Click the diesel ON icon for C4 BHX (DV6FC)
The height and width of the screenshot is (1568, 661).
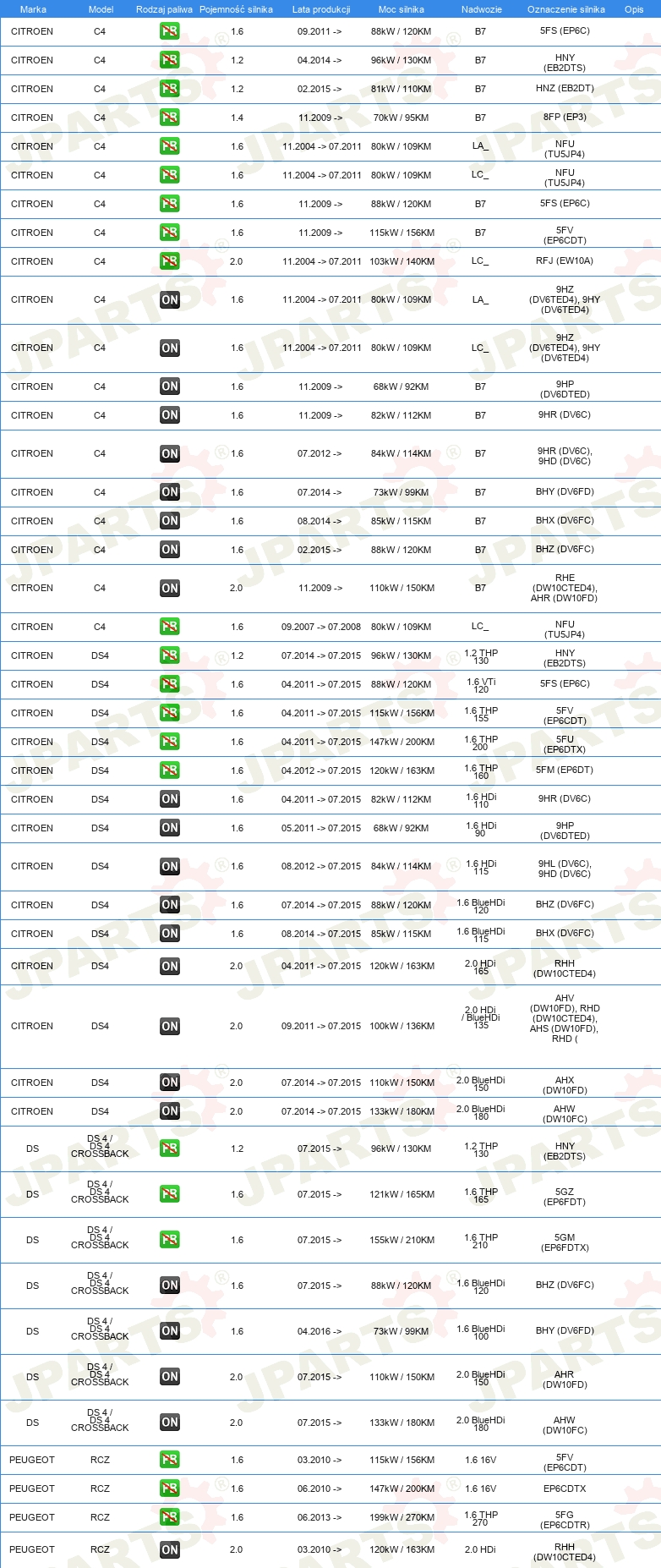pyautogui.click(x=170, y=521)
